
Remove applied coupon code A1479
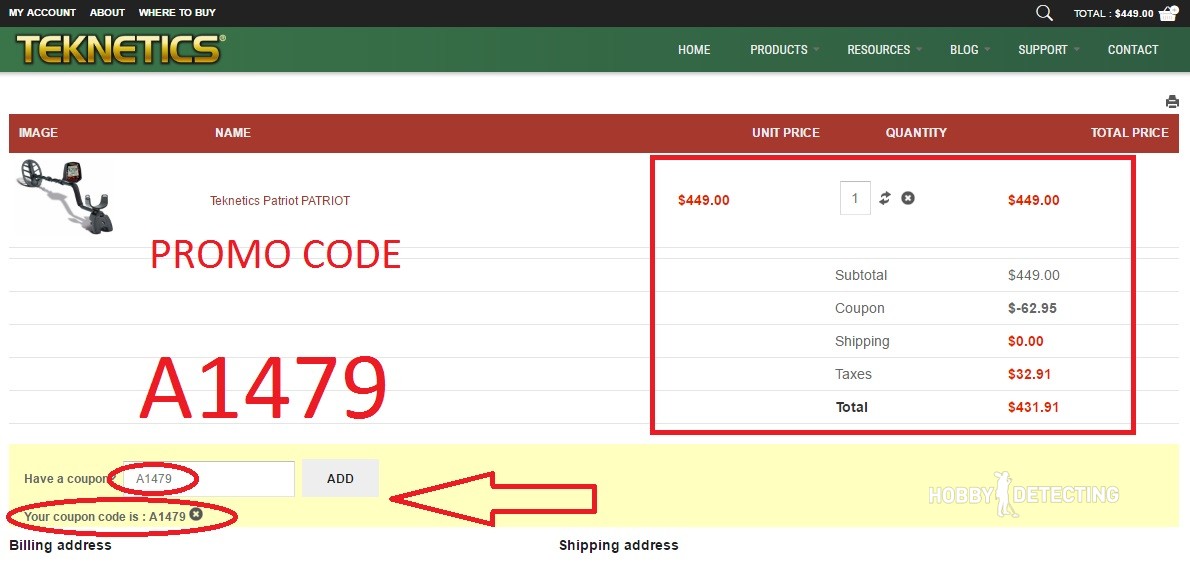196,514
